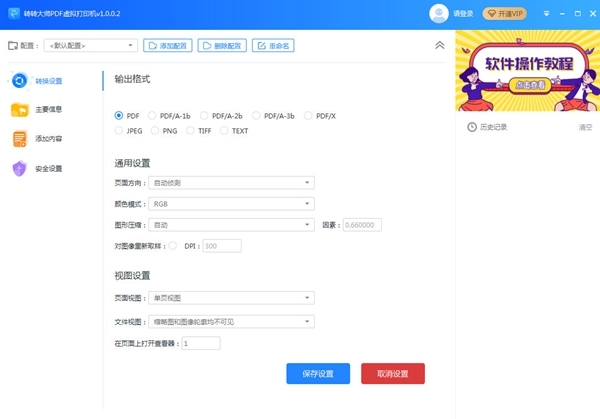
Task: Click the 输出格式 section heading
Action: point(132,79)
